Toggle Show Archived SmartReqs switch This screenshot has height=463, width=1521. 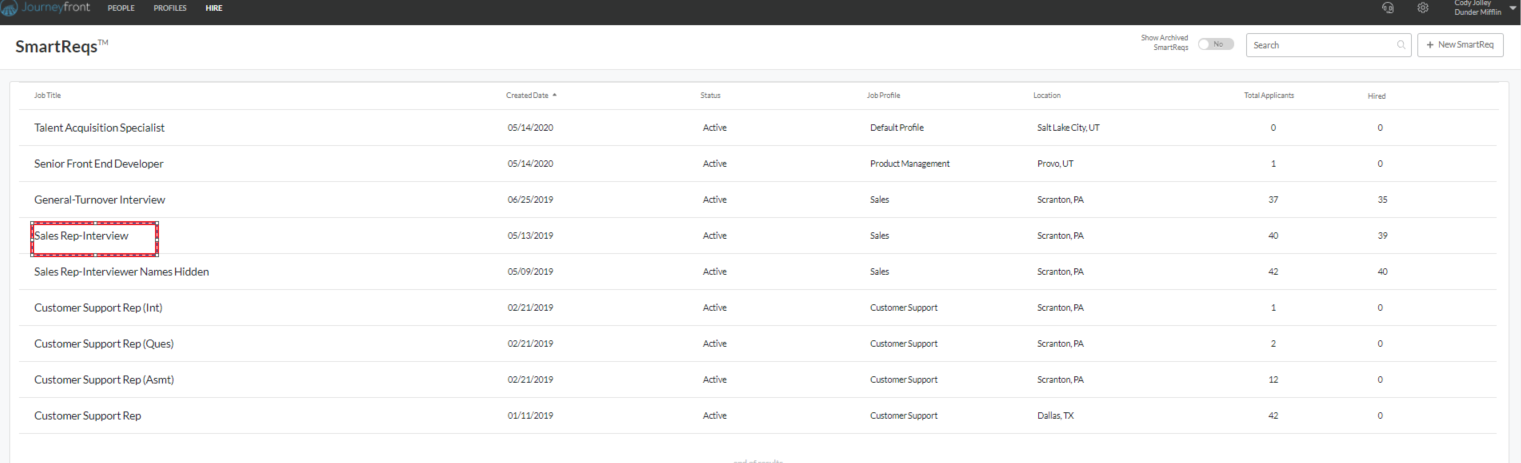pyautogui.click(x=1215, y=44)
